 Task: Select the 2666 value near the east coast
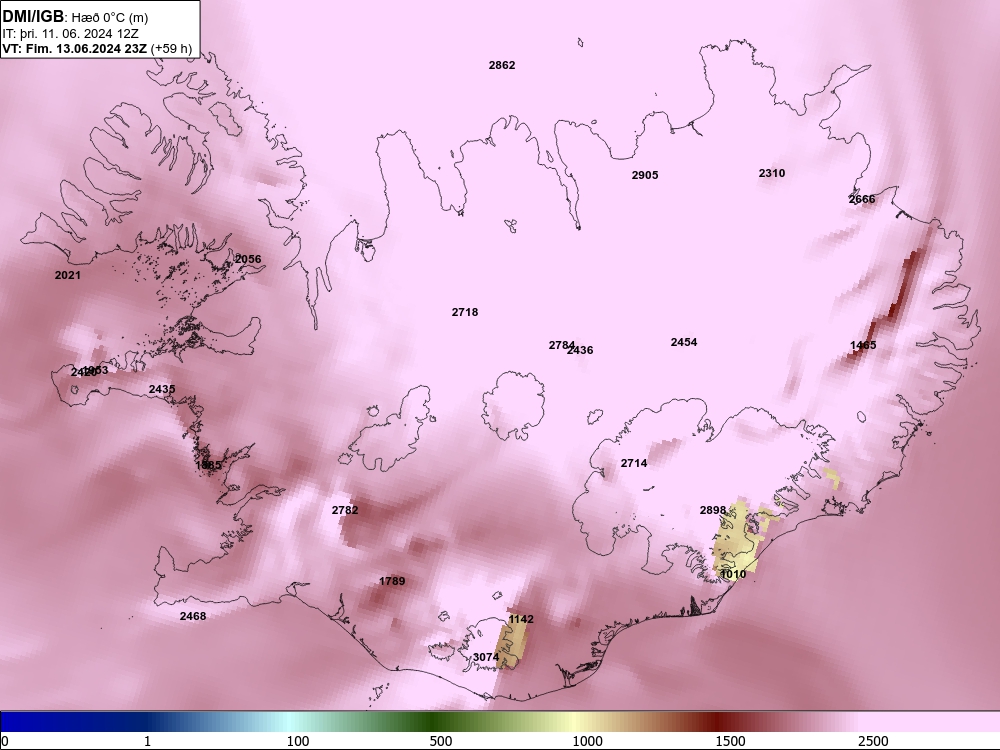(862, 199)
